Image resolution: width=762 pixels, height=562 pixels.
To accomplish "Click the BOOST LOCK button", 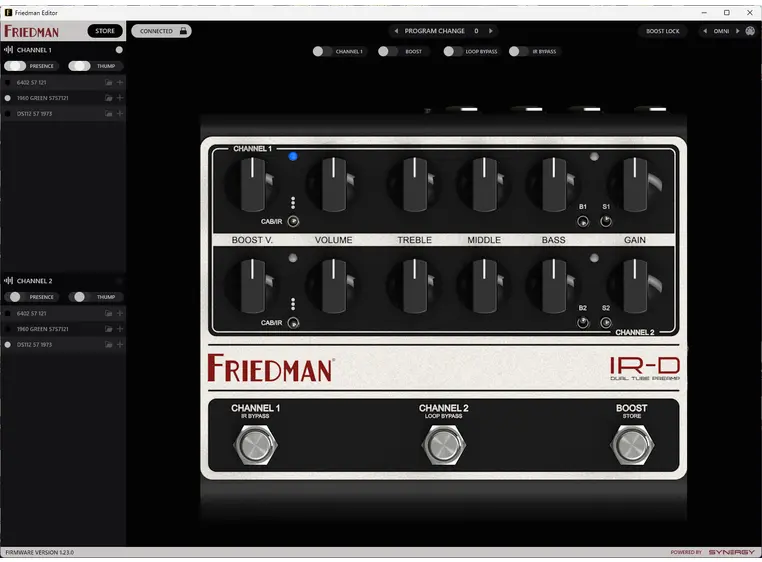I will click(662, 31).
